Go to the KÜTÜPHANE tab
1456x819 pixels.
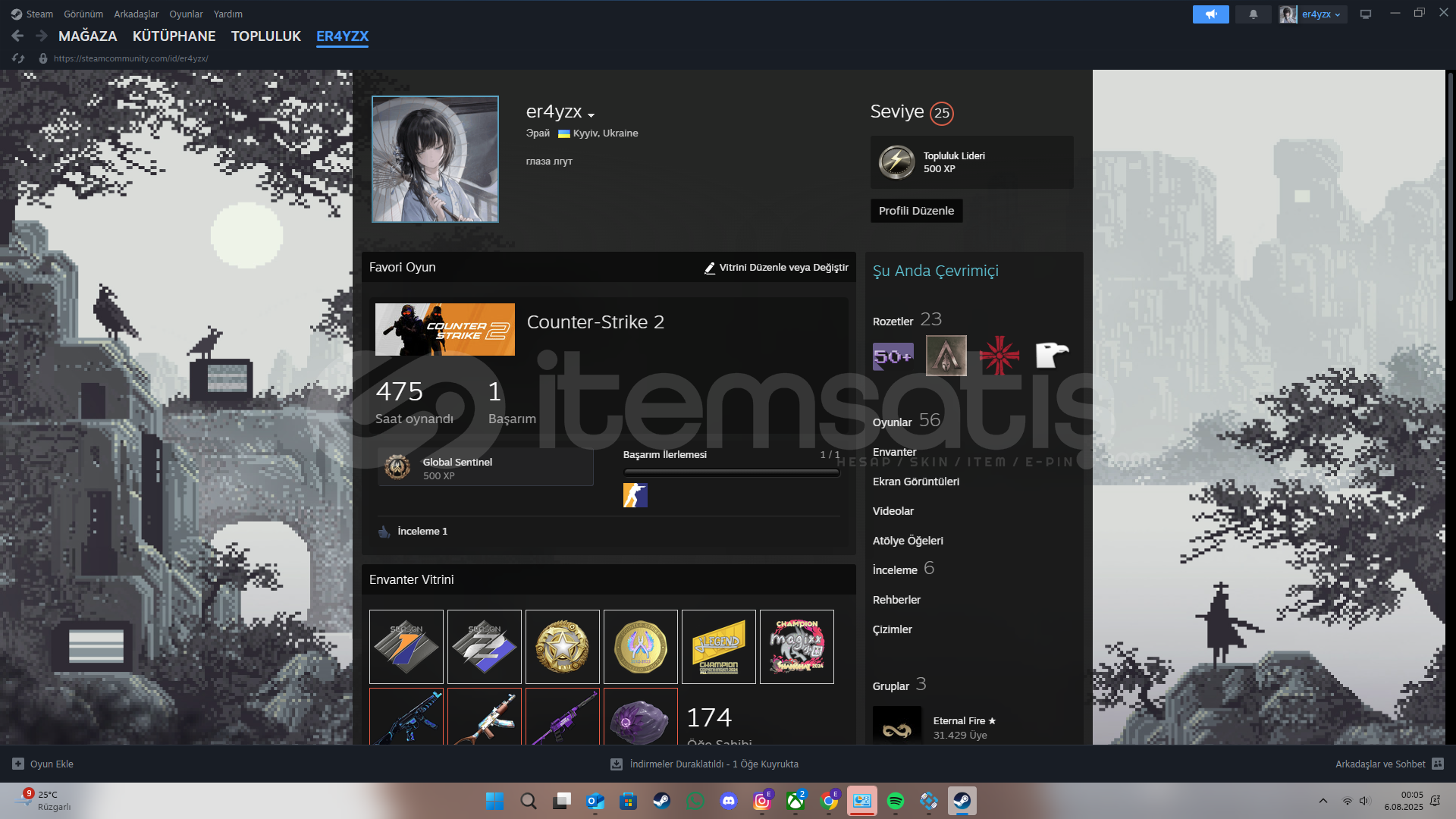tap(174, 36)
